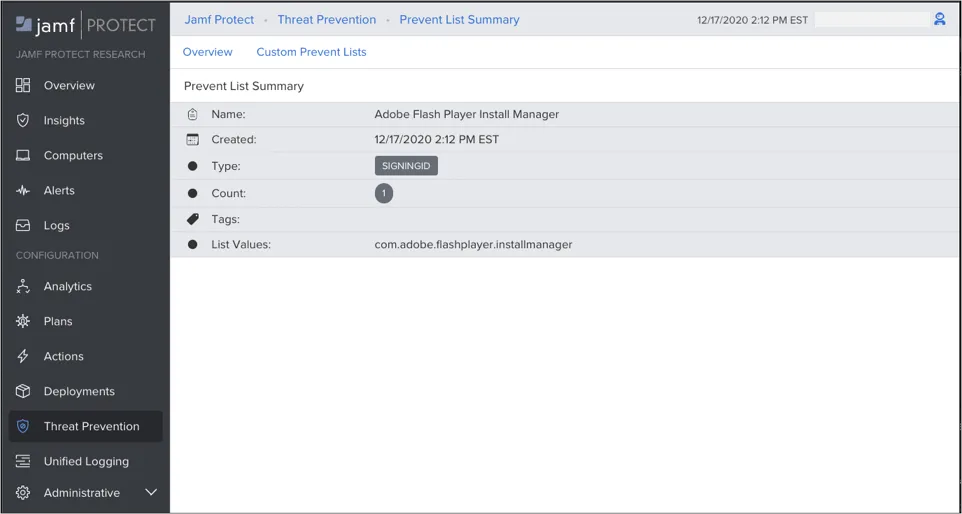Click the Plans gear icon
The image size is (962, 514).
click(x=23, y=321)
